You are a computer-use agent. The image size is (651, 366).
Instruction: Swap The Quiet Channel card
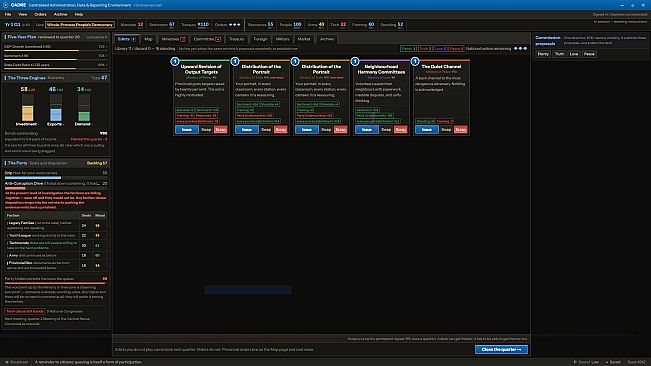(446, 129)
